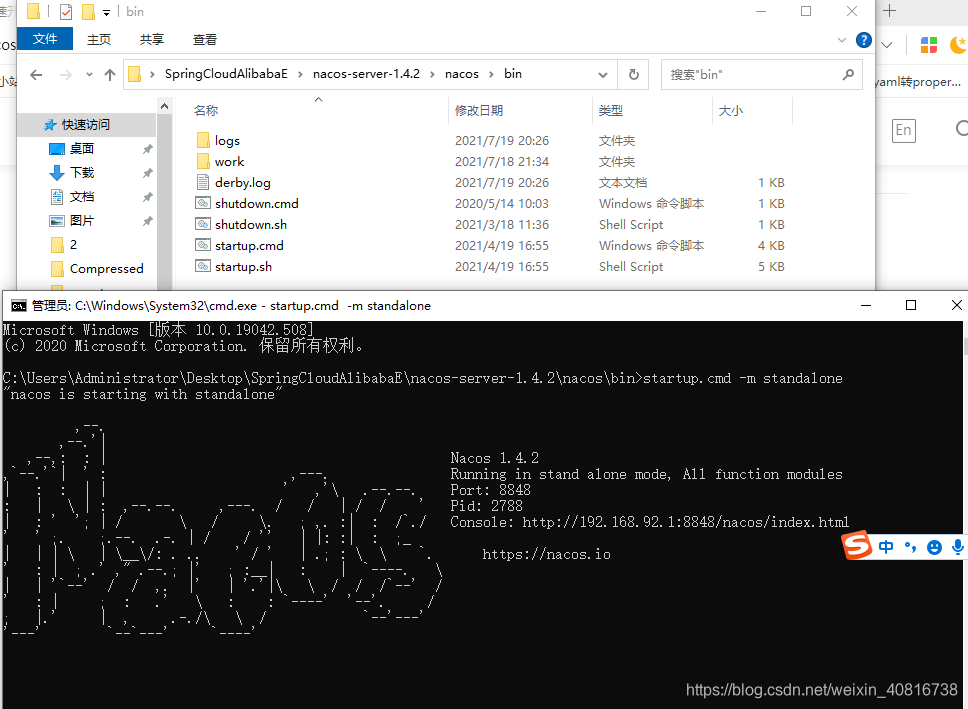This screenshot has height=709, width=968.
Task: Select the startup.cmd file name
Action: tap(249, 246)
